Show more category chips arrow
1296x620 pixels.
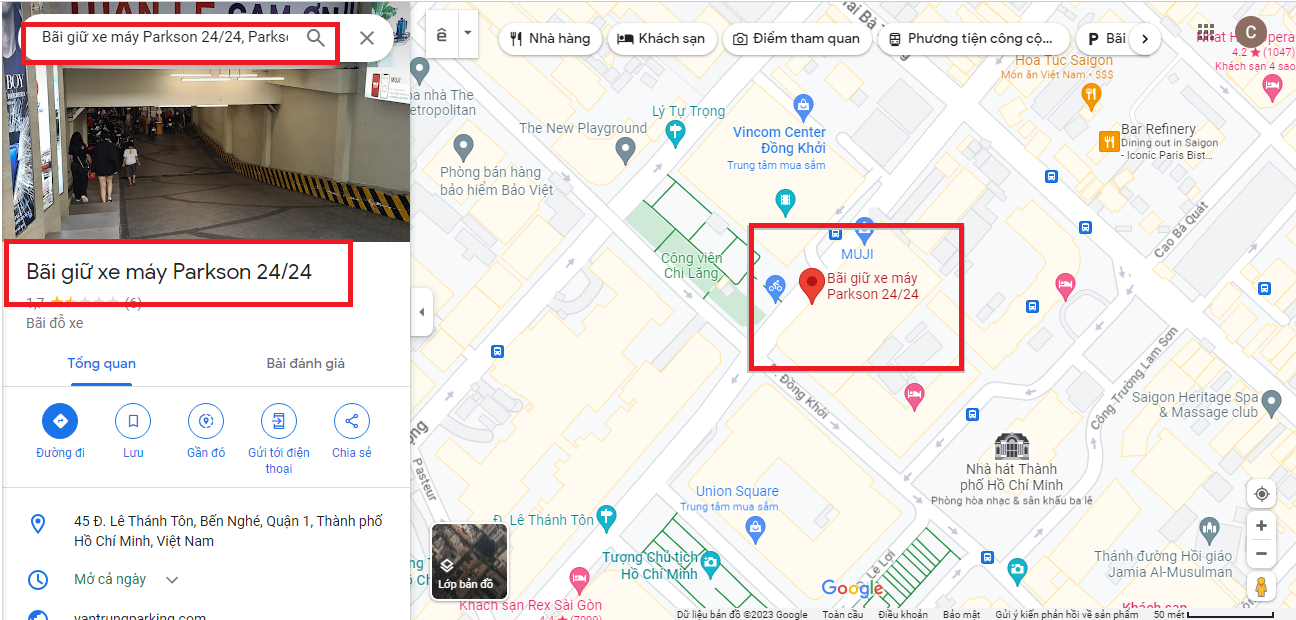1144,39
